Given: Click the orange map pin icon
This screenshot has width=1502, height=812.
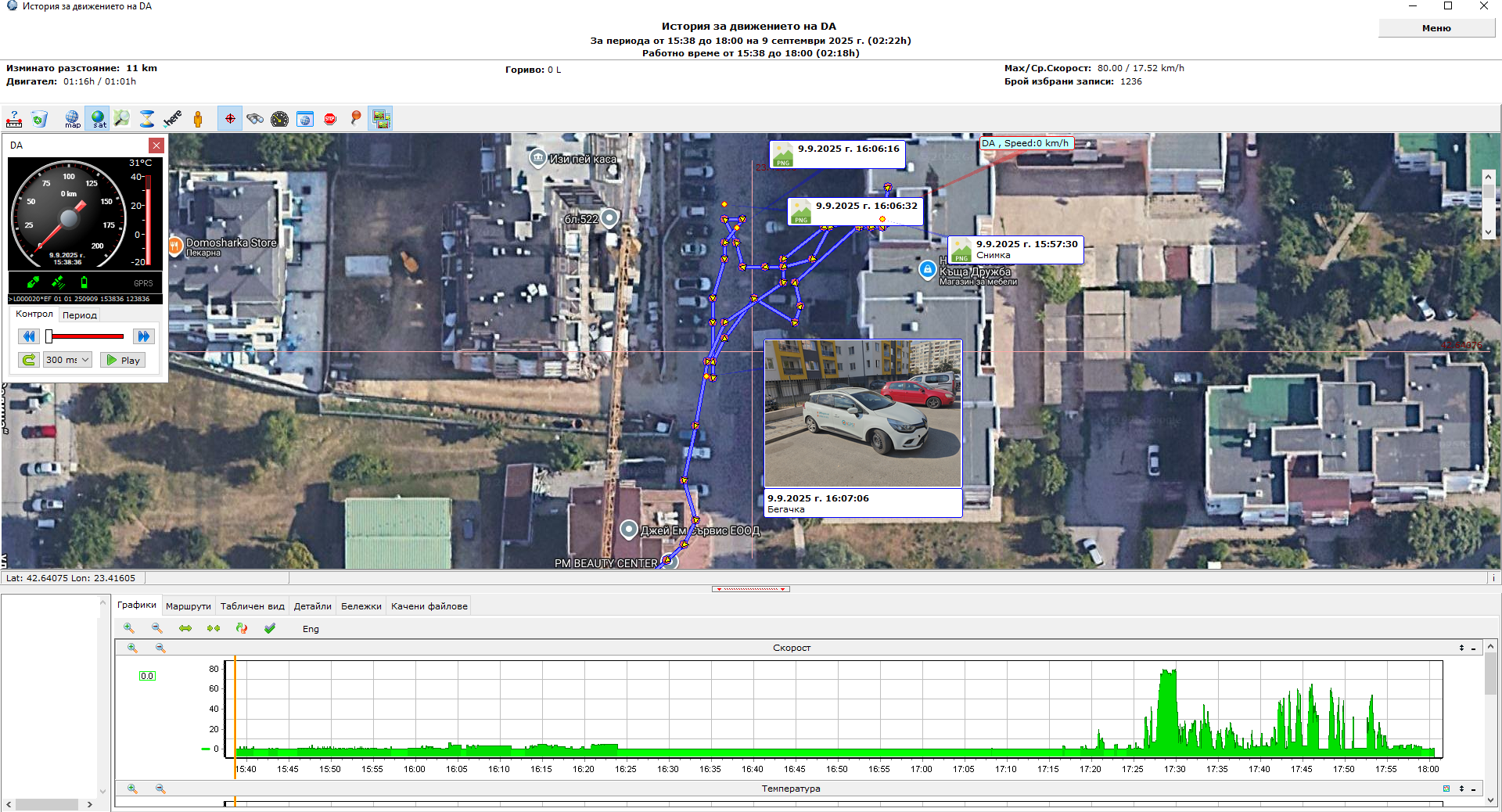Looking at the screenshot, I should pyautogui.click(x=356, y=118).
